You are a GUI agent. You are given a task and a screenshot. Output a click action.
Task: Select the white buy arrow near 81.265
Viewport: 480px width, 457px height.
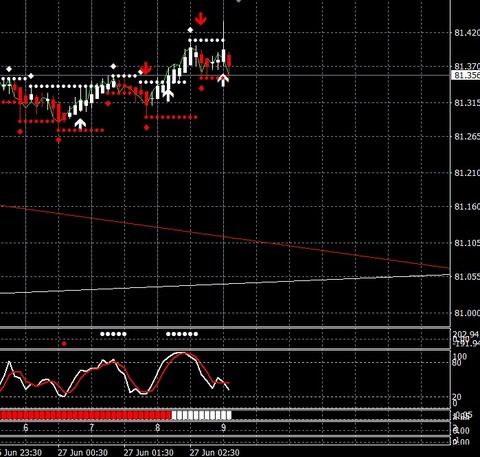click(80, 123)
